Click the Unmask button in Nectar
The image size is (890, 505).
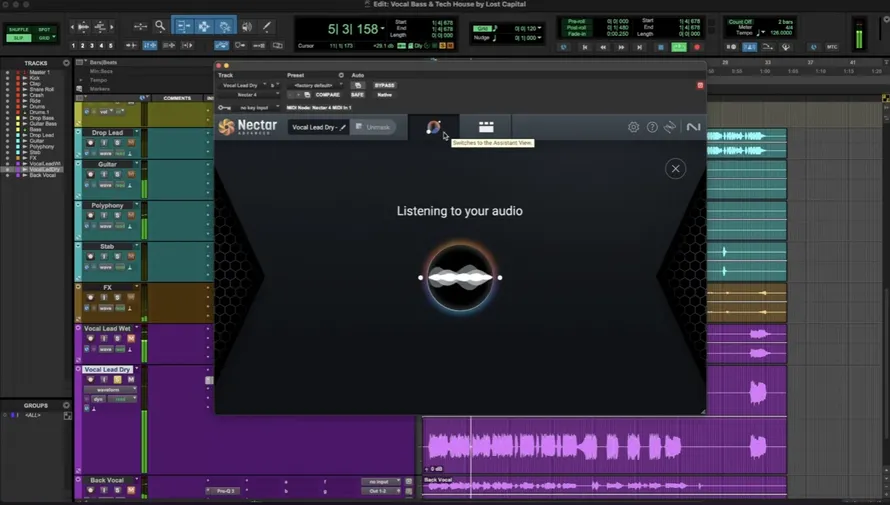373,127
